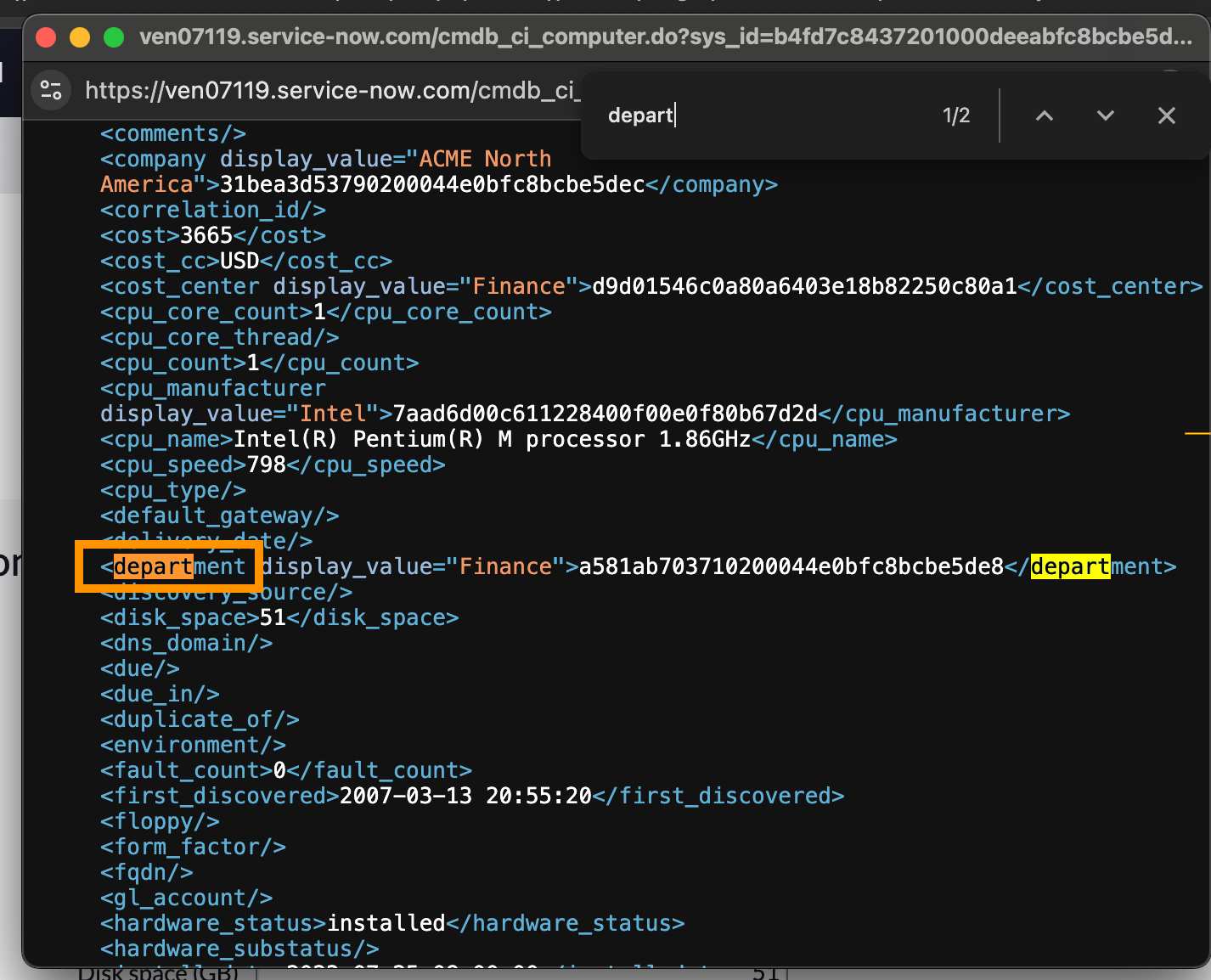Click the yellow maximize window button

(80, 37)
